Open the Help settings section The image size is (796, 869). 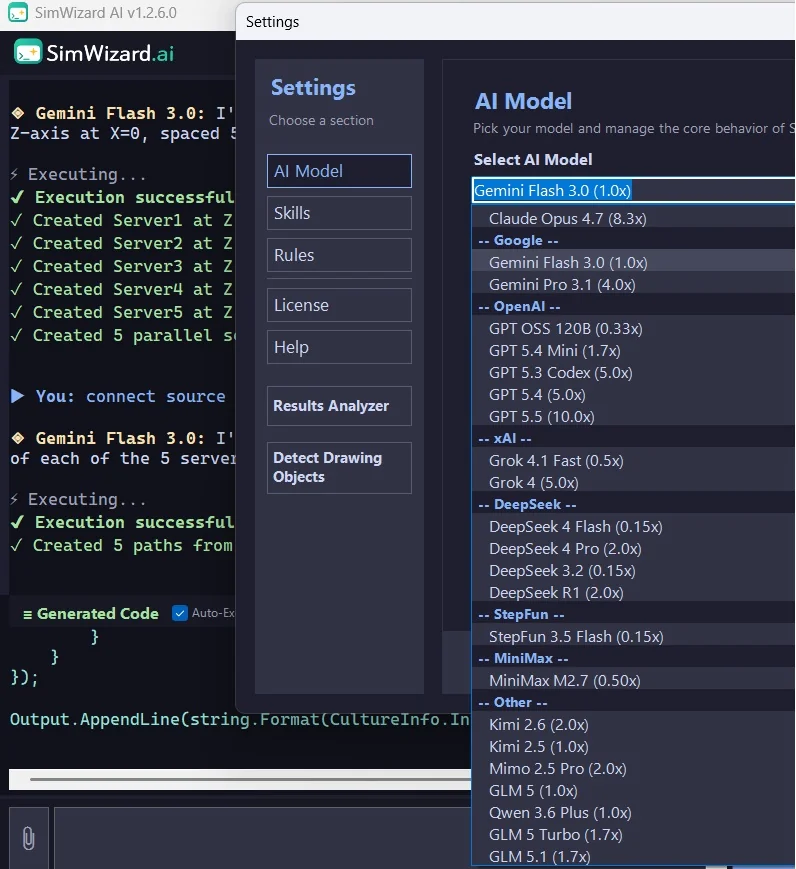(339, 347)
